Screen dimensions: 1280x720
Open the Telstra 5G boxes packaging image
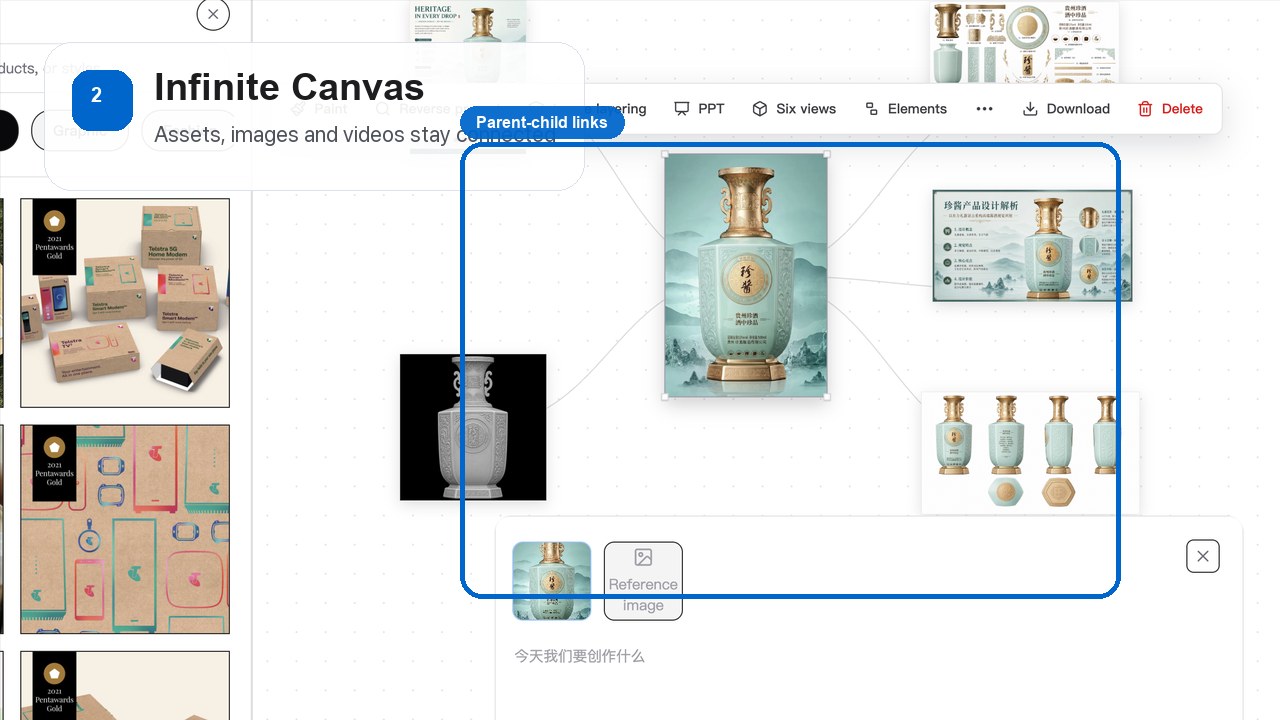[x=125, y=303]
